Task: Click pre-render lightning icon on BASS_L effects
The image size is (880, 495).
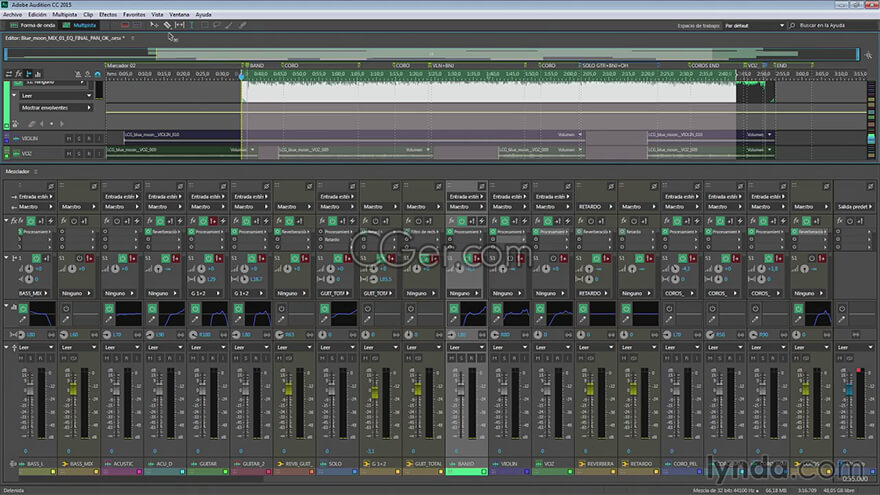Action: pos(51,221)
